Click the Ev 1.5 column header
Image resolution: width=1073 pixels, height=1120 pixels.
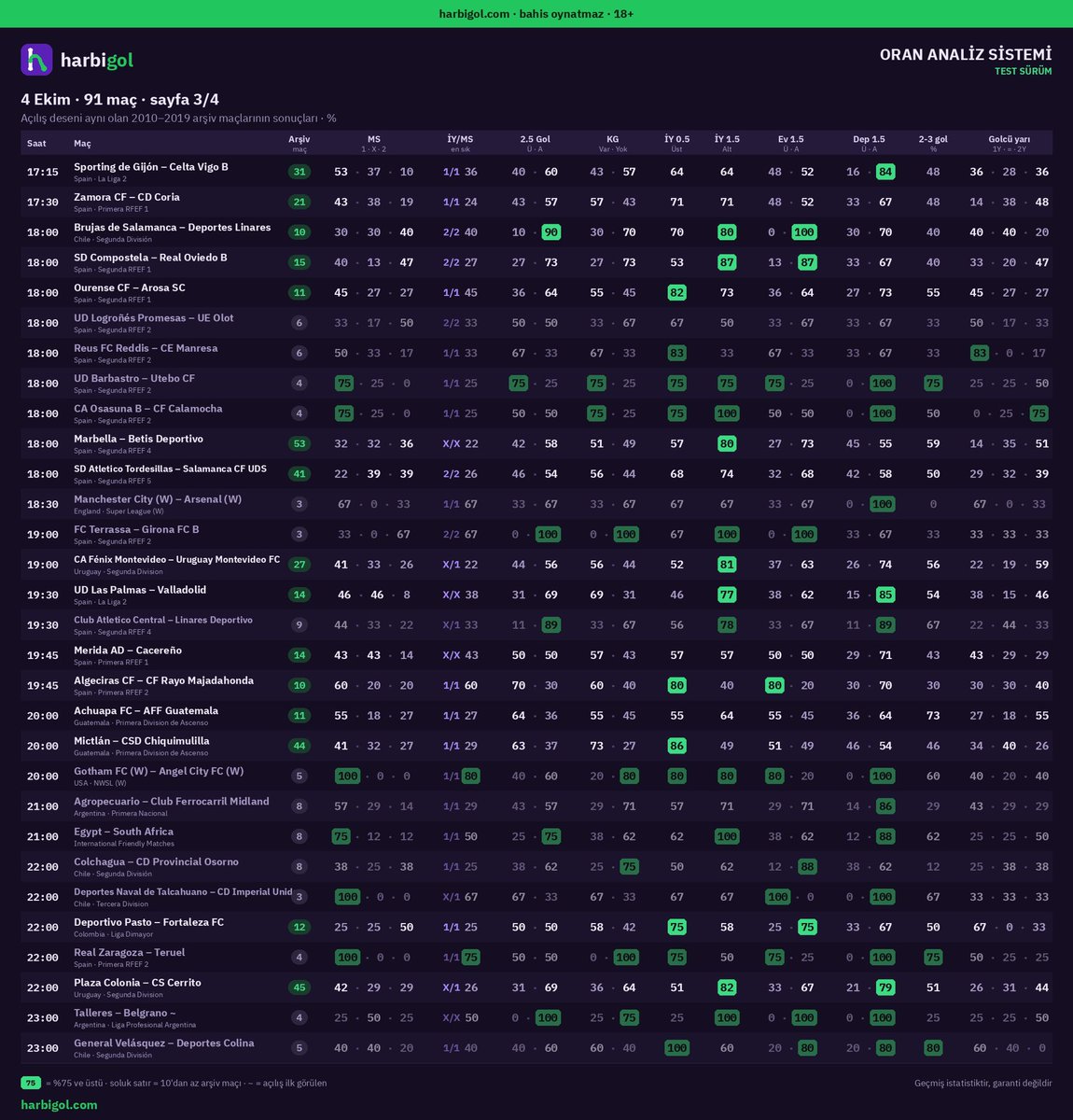(x=791, y=143)
